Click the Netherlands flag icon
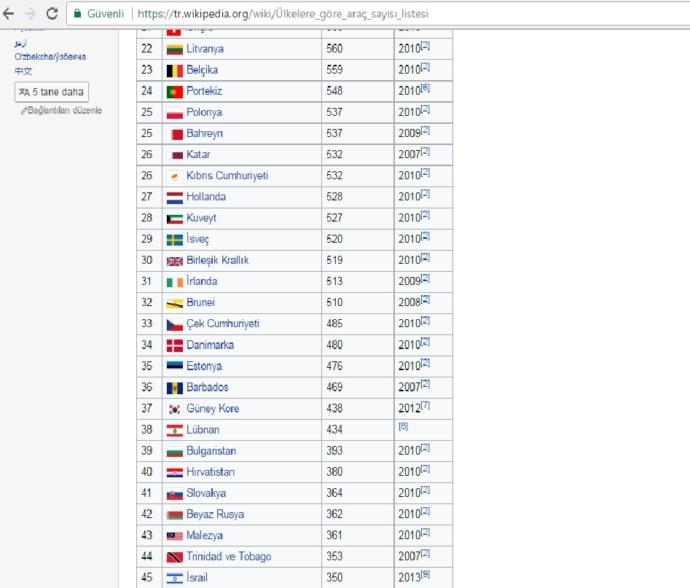Image resolution: width=690 pixels, height=588 pixels. [175, 198]
